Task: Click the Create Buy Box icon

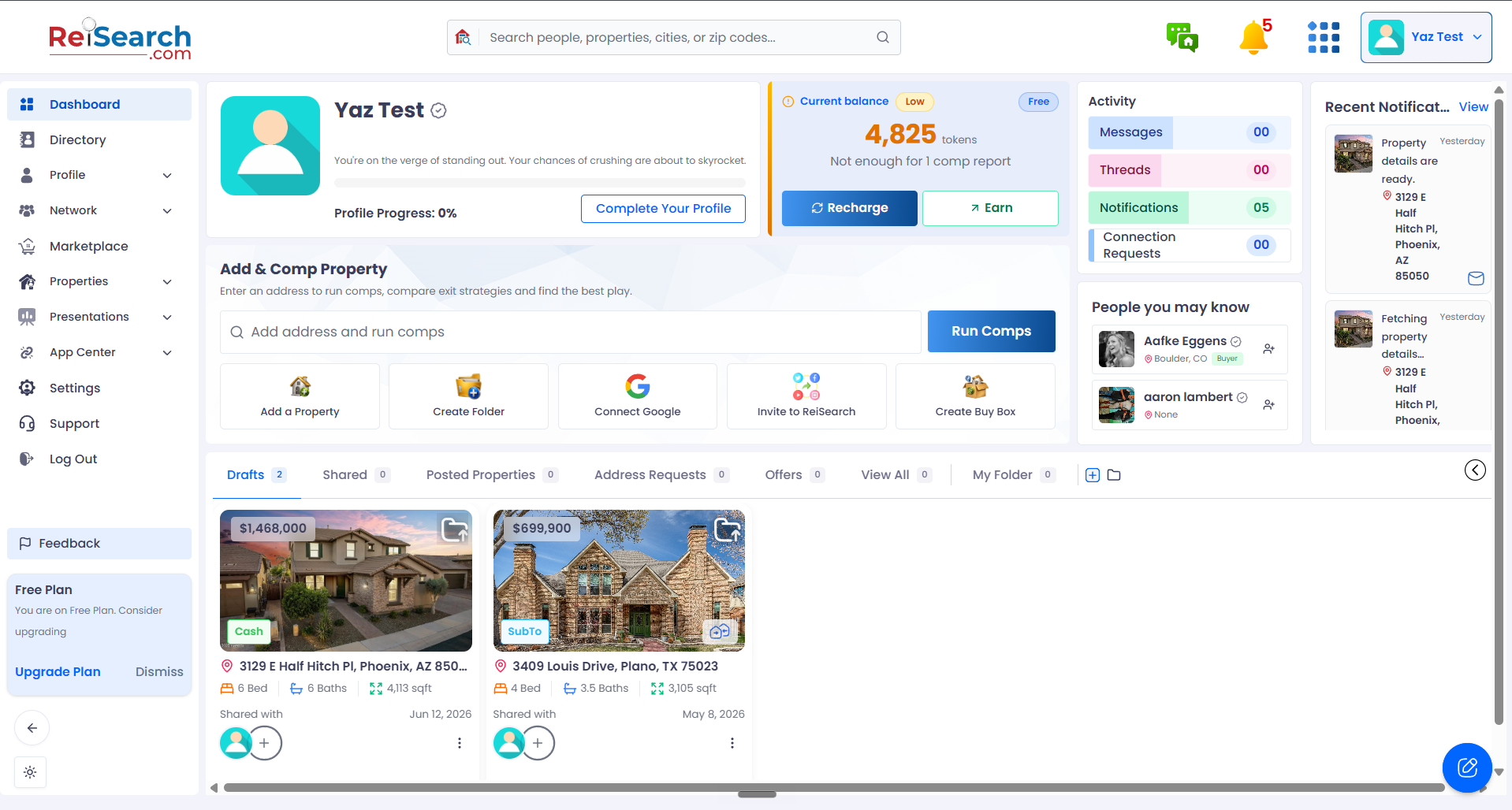Action: [975, 387]
